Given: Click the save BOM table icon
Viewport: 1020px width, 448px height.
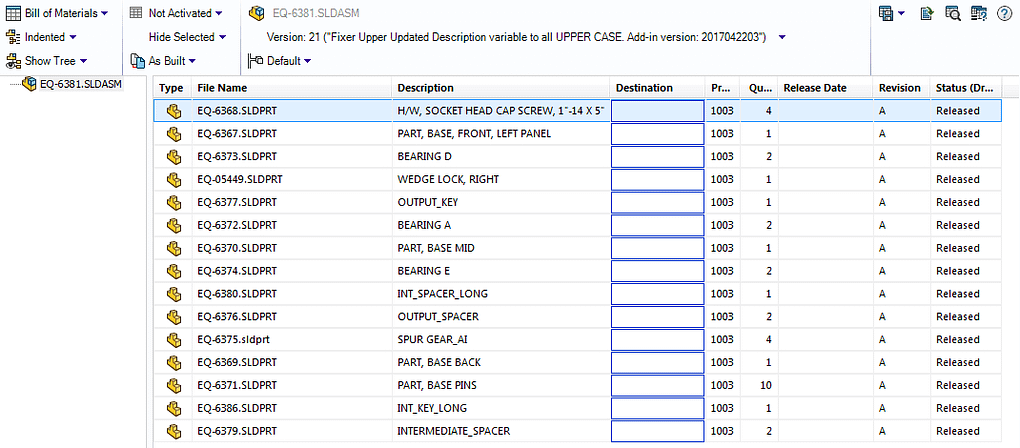Looking at the screenshot, I should tap(885, 13).
